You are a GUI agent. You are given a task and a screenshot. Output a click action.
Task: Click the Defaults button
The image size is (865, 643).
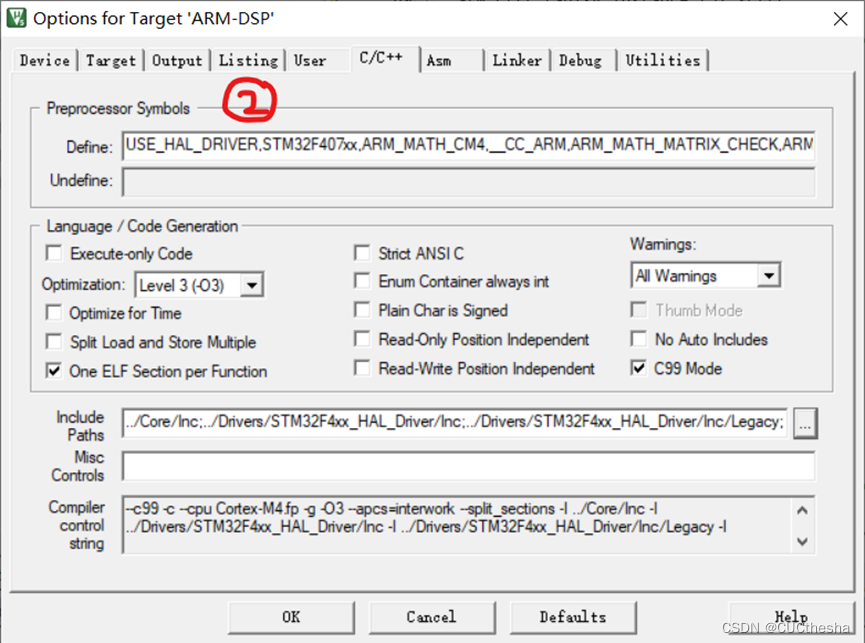(573, 617)
